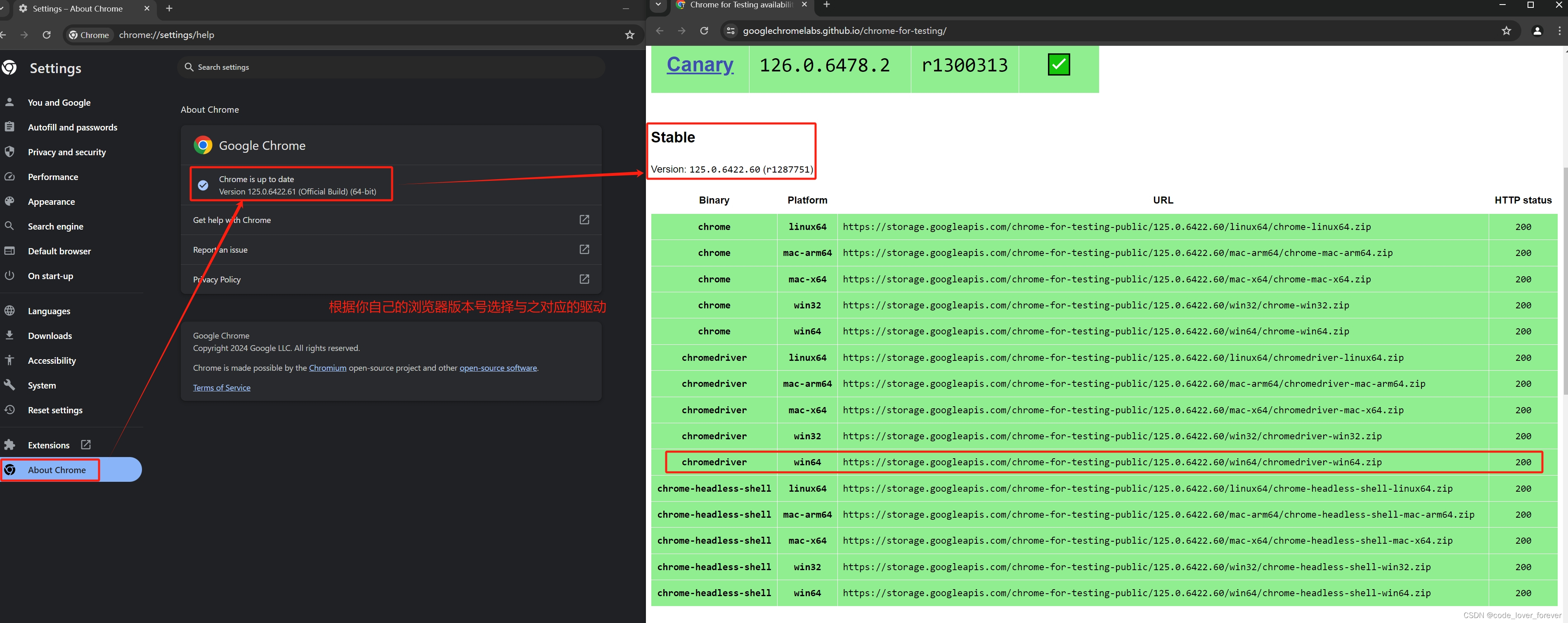The image size is (1568, 623).
Task: Click the reload icon in the right window's address bar
Action: pyautogui.click(x=704, y=31)
